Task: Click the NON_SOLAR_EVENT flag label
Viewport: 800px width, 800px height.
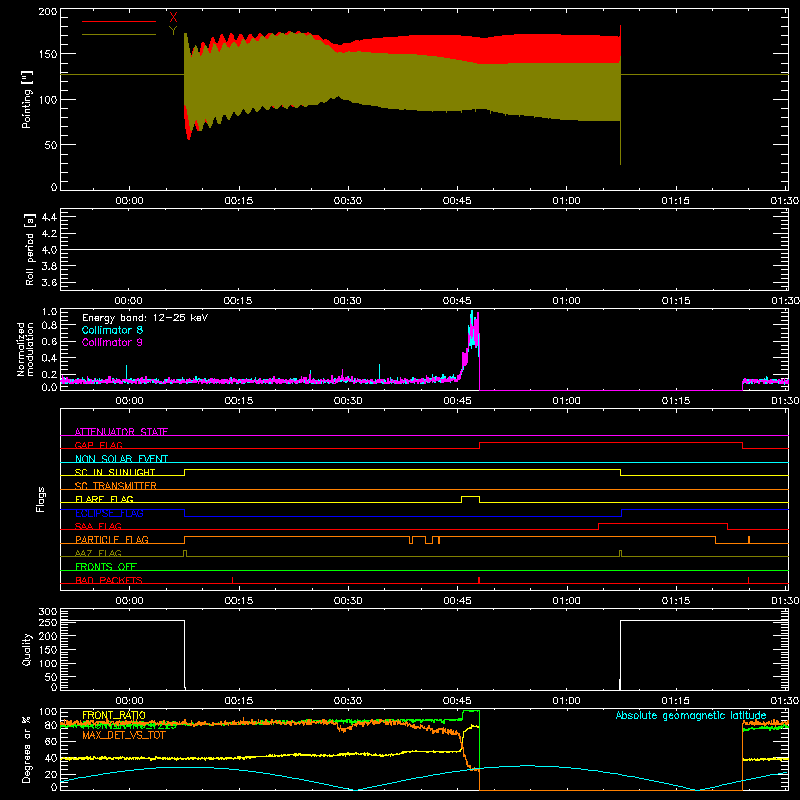Action: (x=121, y=459)
